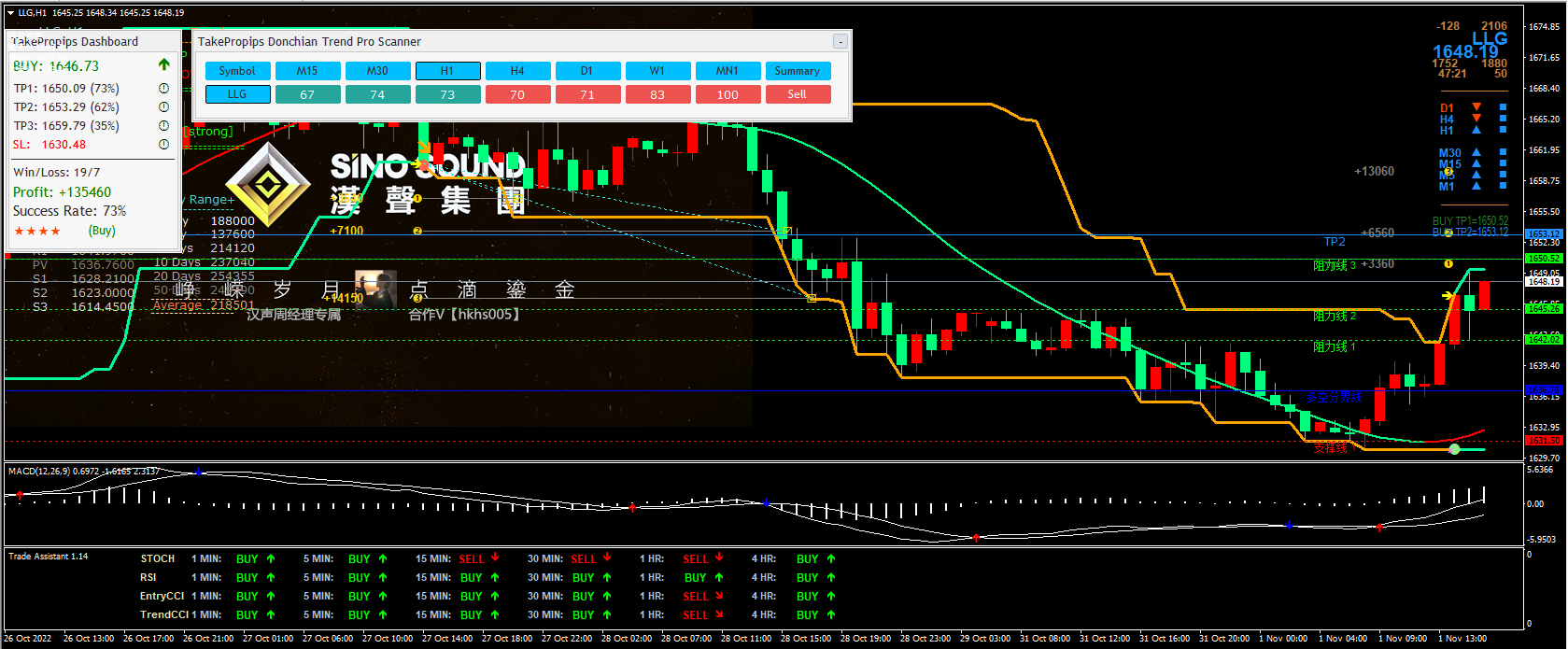This screenshot has width=1568, height=649.
Task: Click the green 73 H1 score cell
Action: tap(447, 94)
